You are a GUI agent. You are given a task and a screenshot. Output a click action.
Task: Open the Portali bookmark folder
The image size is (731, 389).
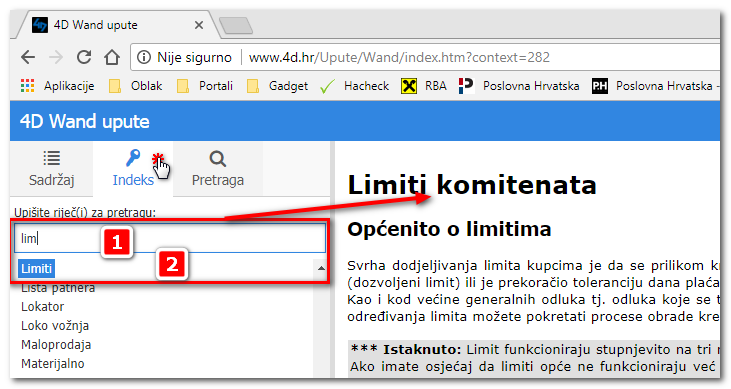(x=204, y=86)
